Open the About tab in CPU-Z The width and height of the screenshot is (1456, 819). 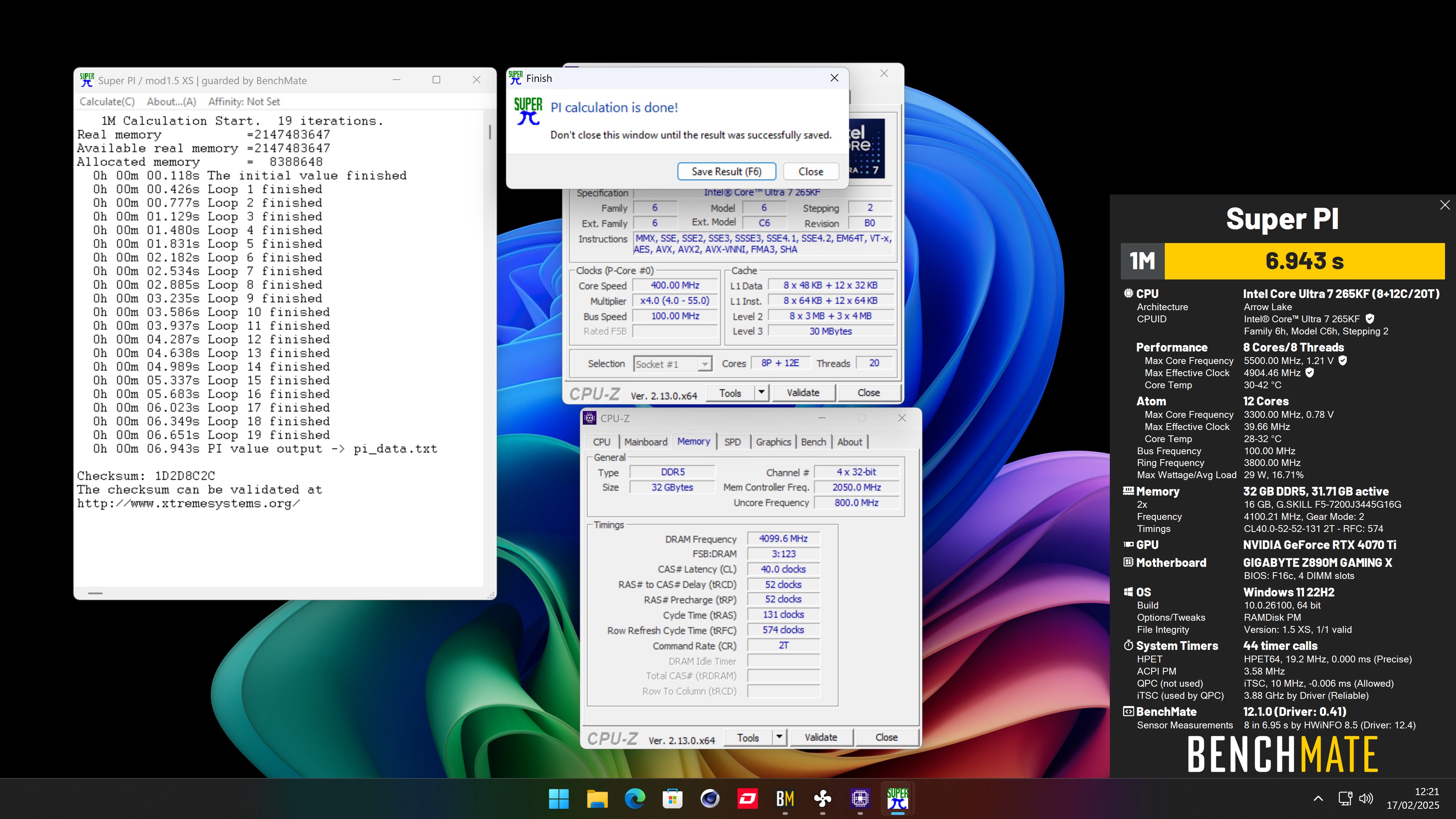click(849, 442)
